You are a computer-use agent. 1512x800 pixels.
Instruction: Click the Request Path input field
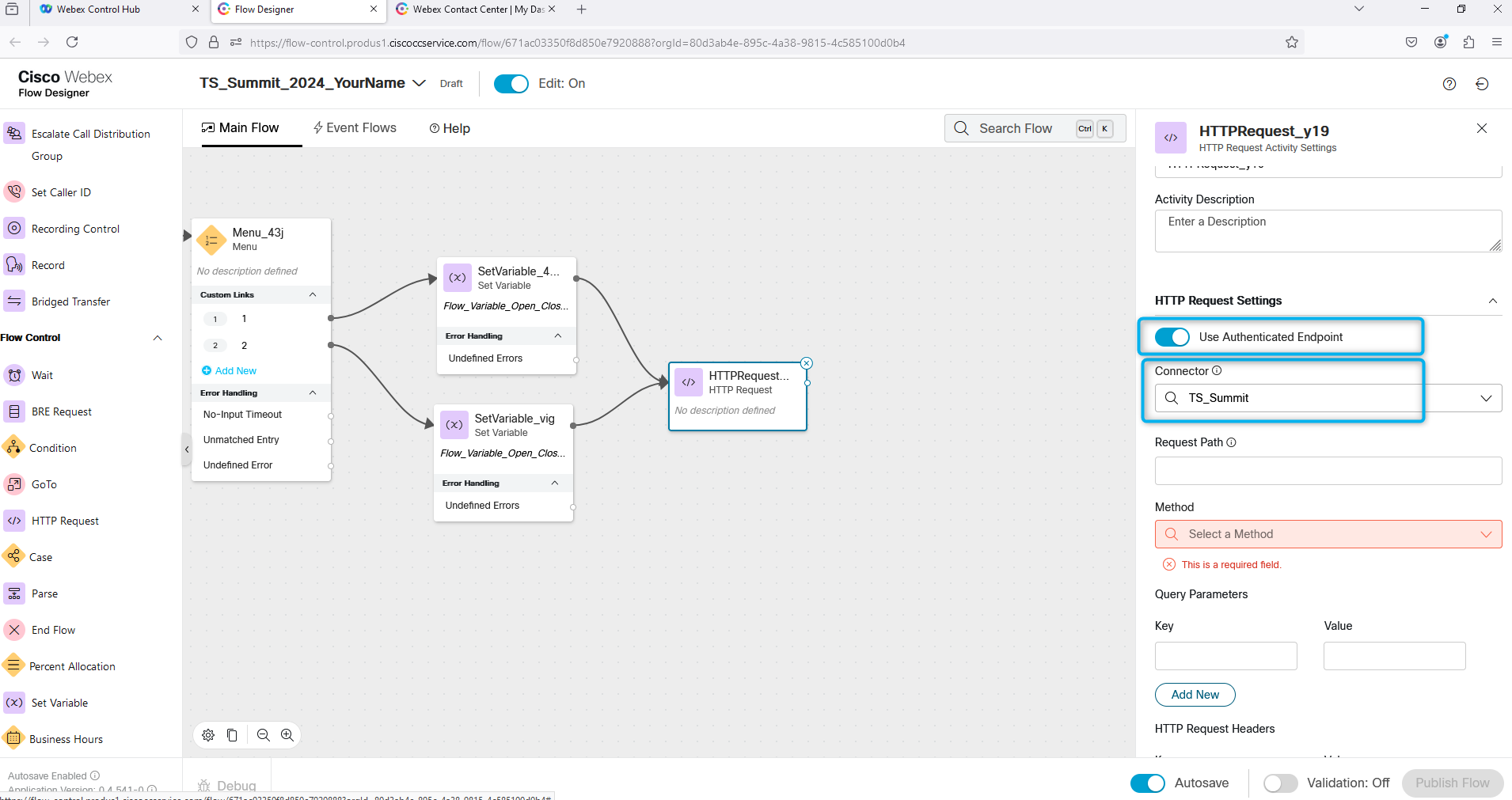pyautogui.click(x=1328, y=471)
